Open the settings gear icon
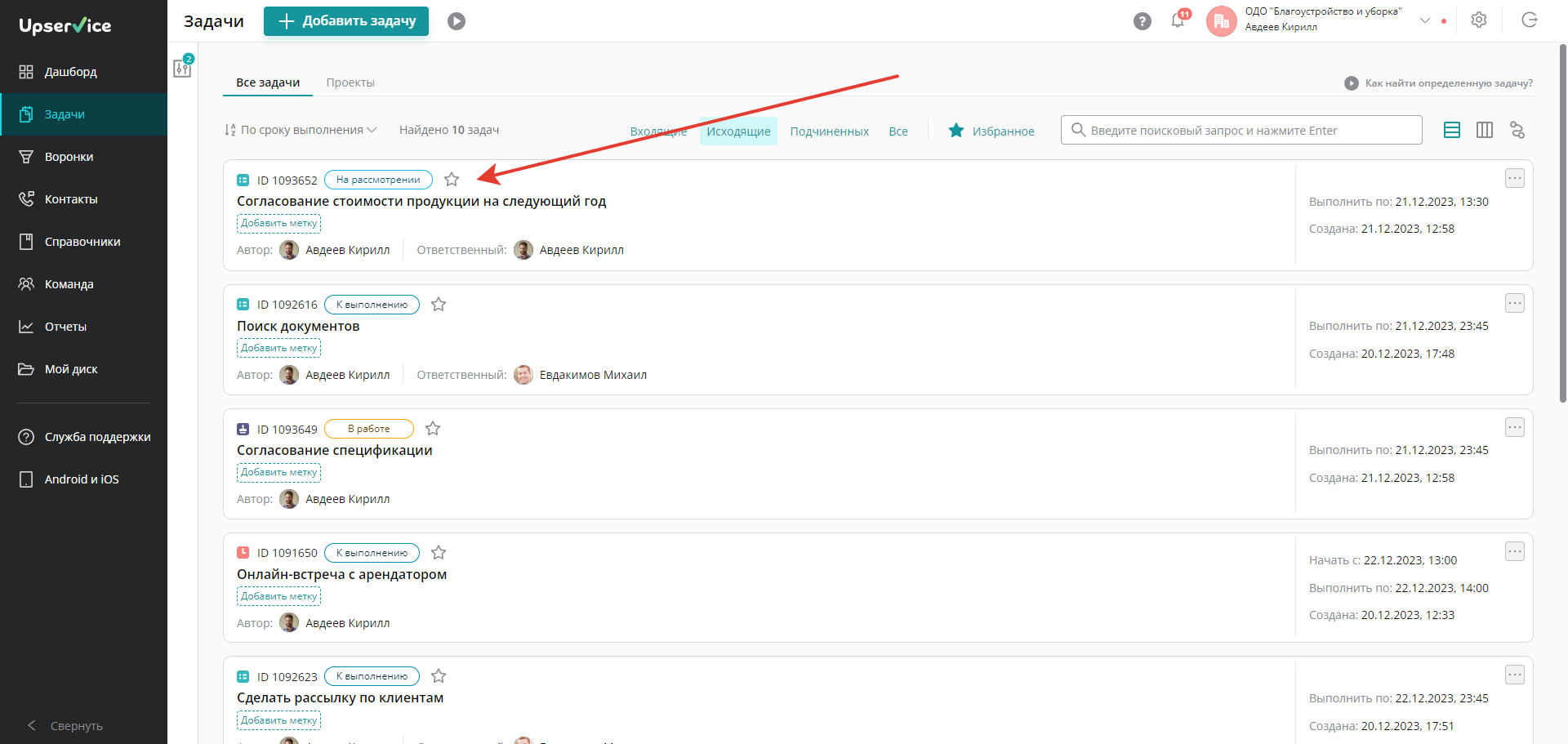 1479,20
